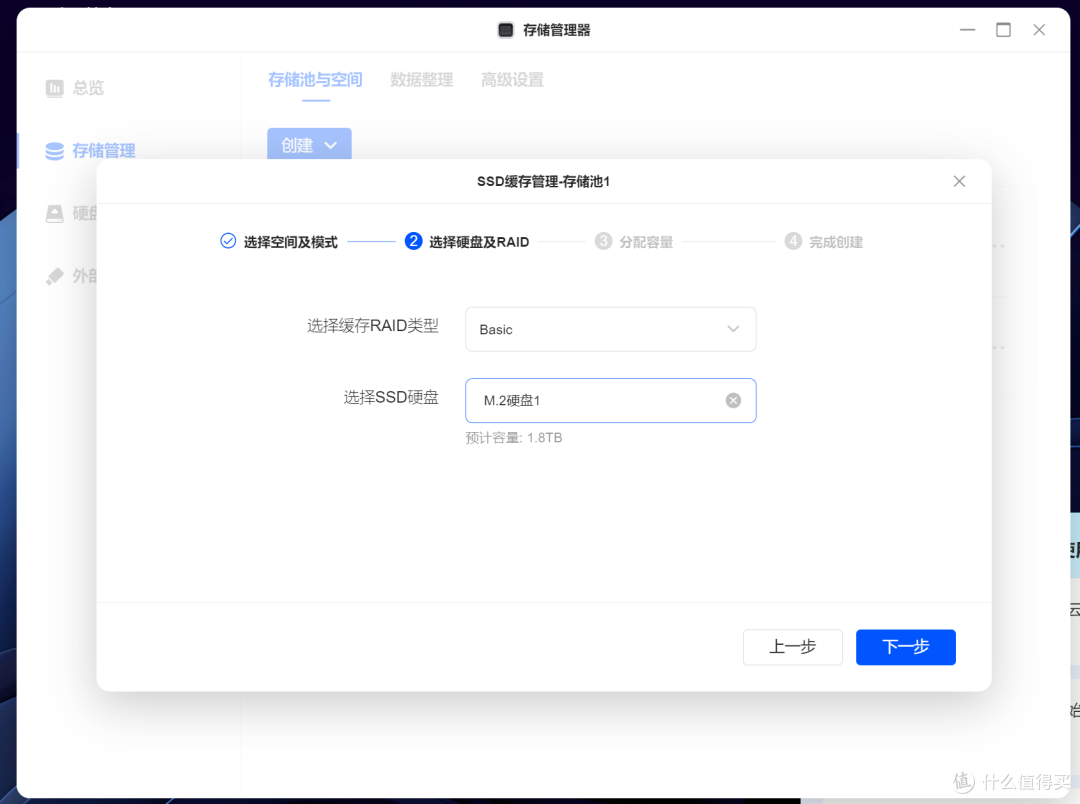The height and width of the screenshot is (804, 1080).
Task: Close the 存储管理器 window
Action: point(1039,30)
